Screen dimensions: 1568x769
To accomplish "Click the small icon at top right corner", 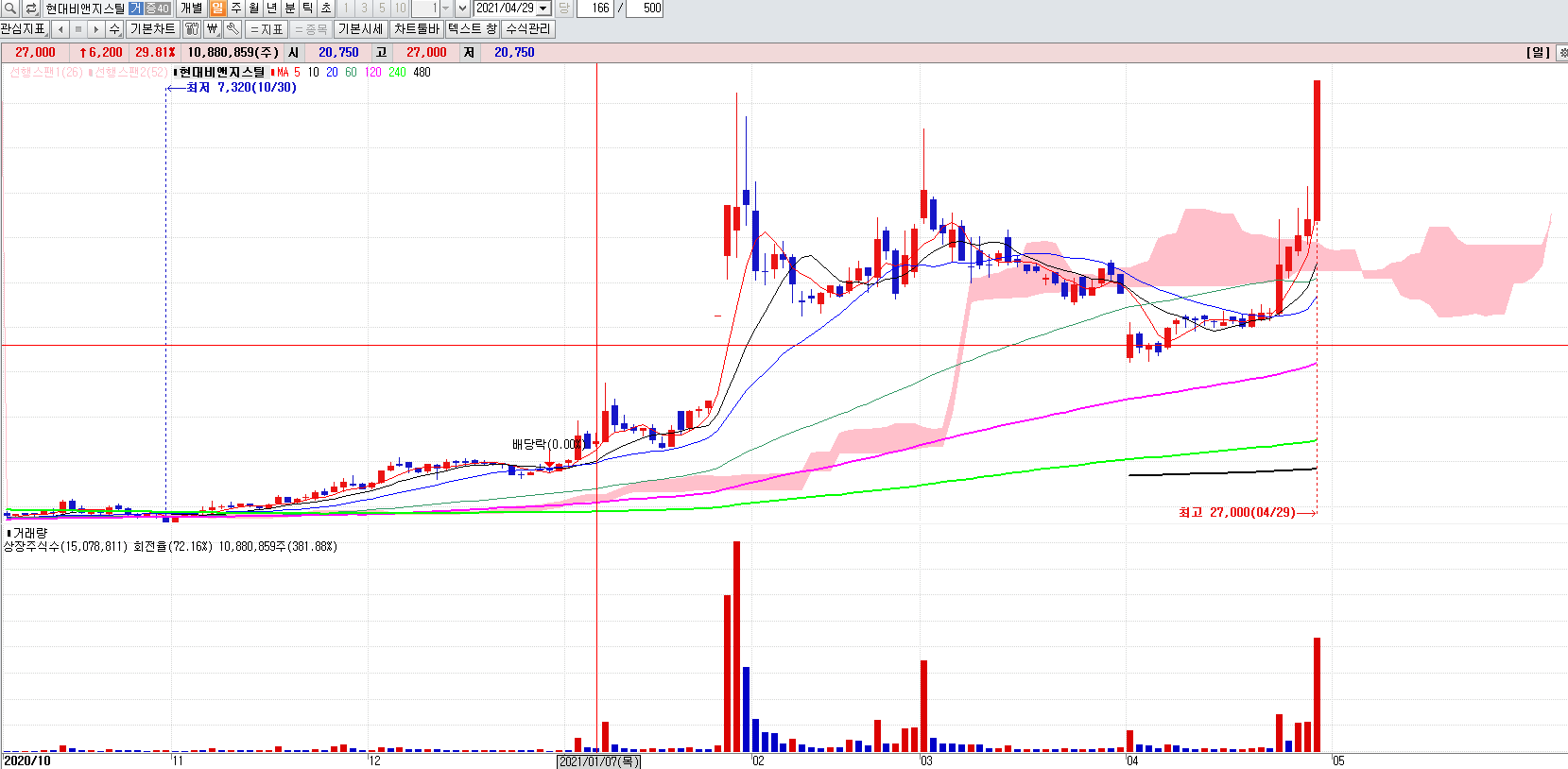I will [1562, 53].
